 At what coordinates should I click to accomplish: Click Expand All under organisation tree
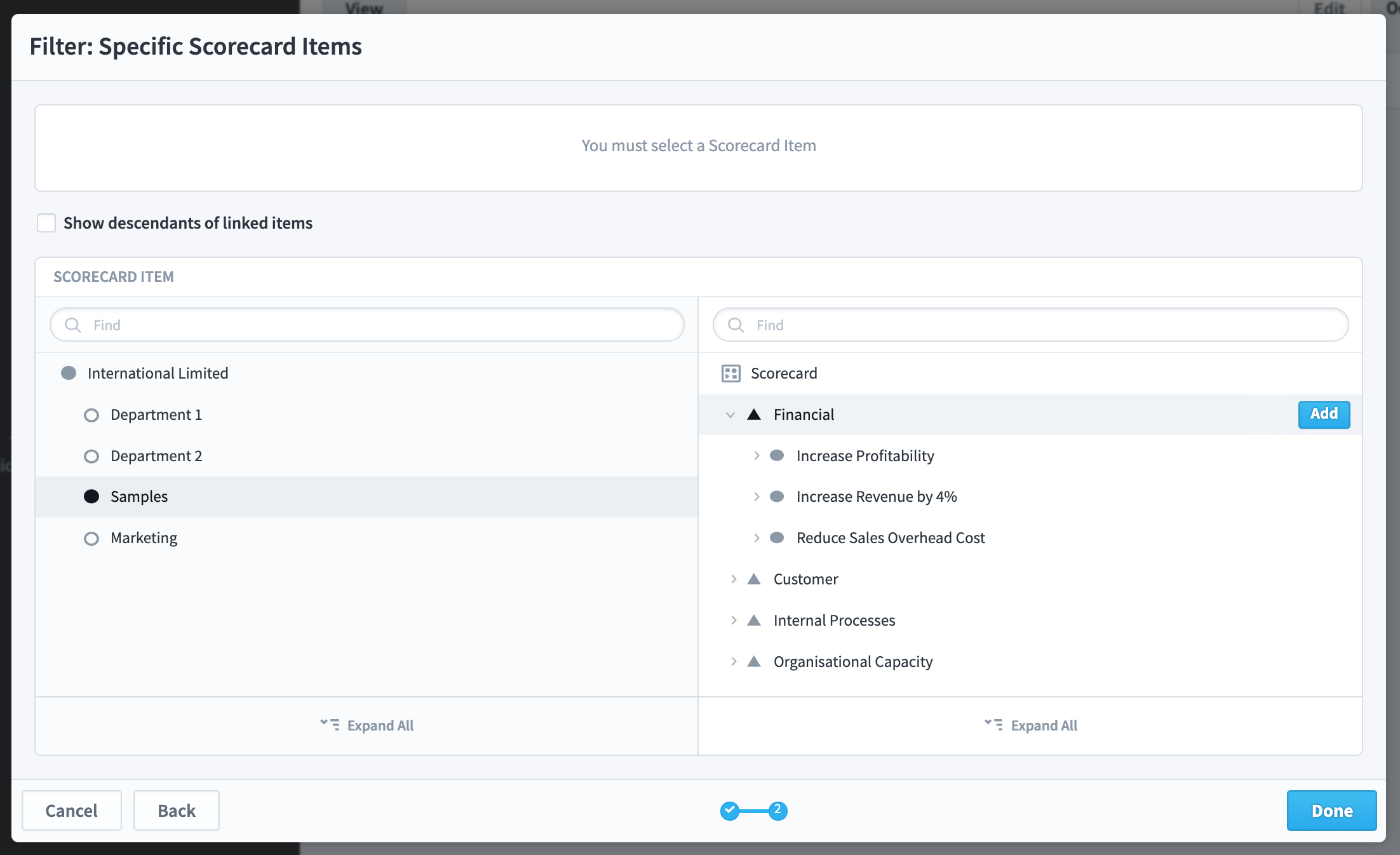367,725
